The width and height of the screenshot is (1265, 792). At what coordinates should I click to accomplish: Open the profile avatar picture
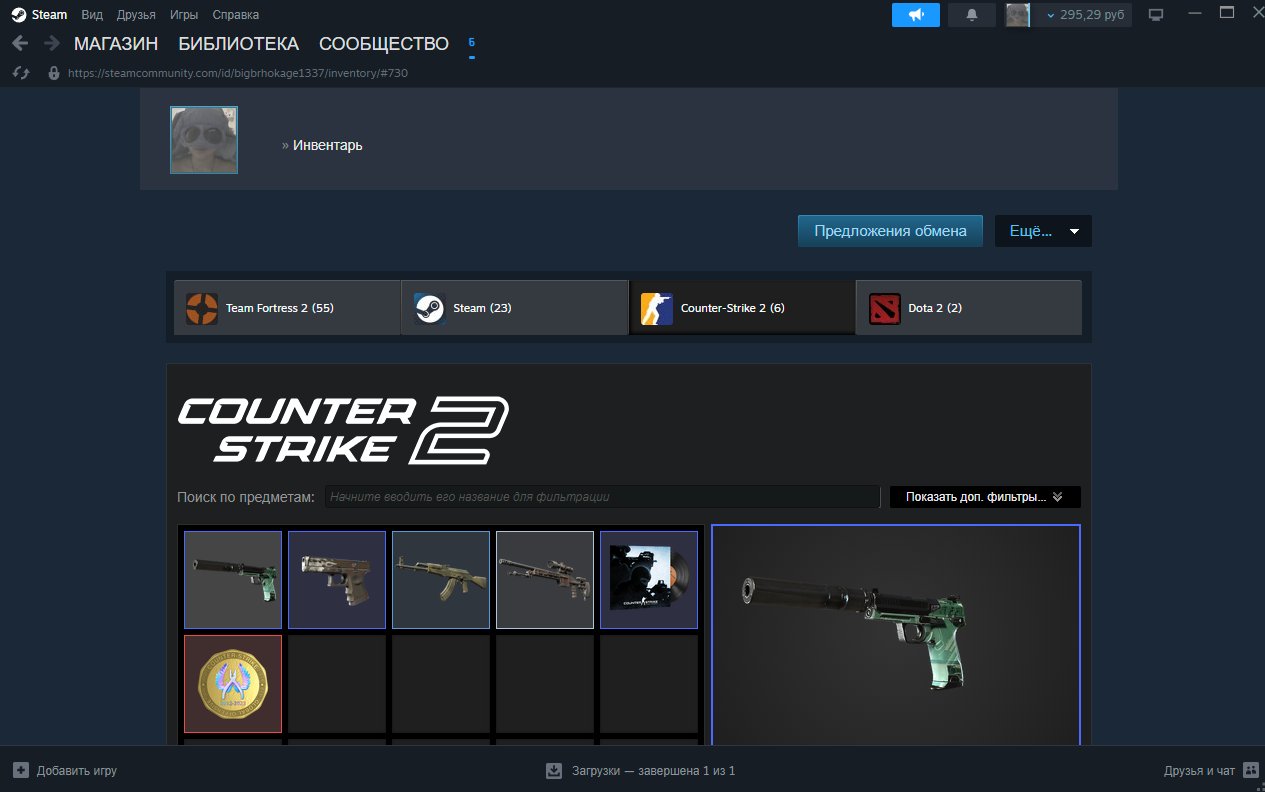(x=204, y=140)
